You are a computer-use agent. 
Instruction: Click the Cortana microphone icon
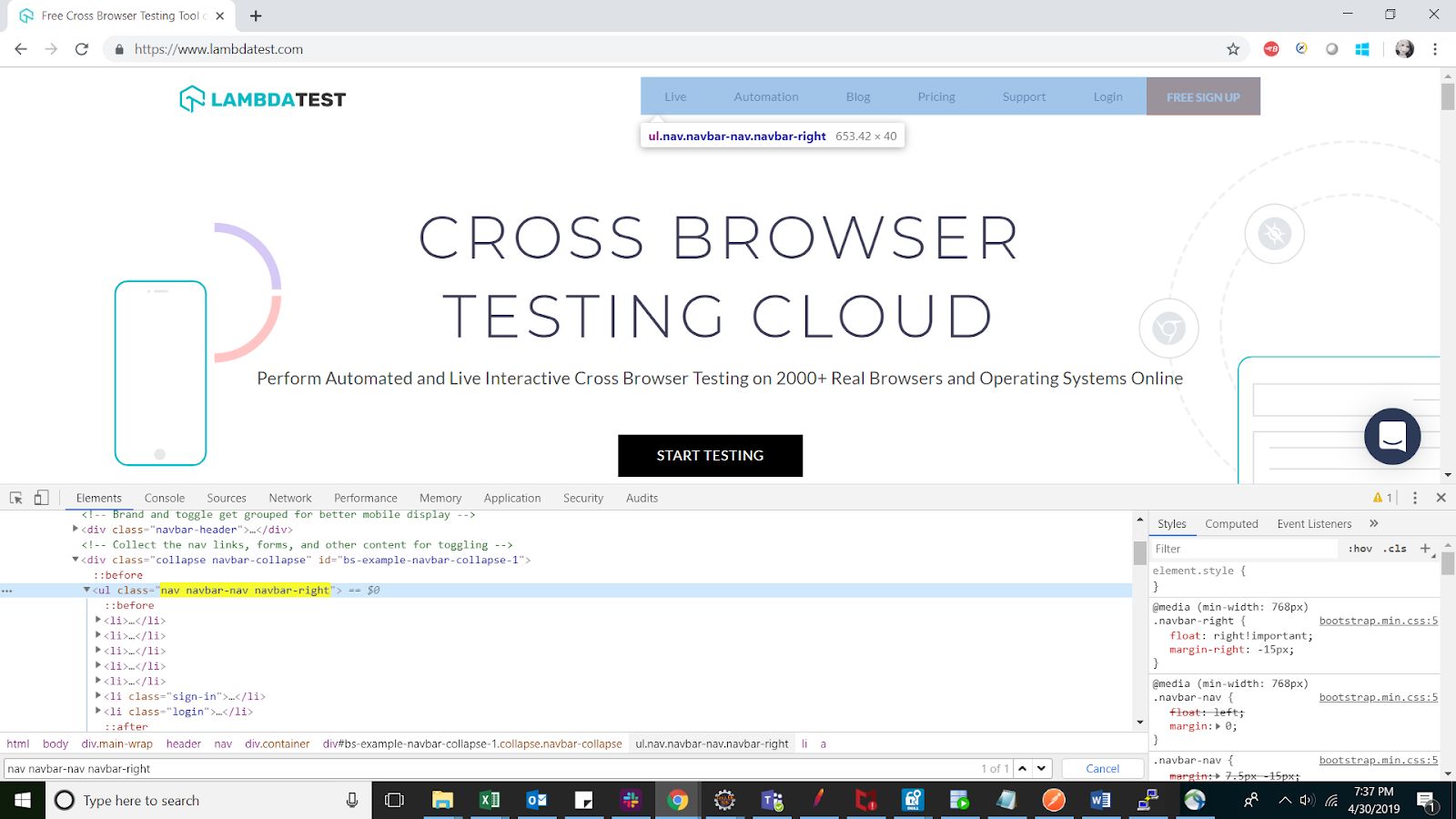click(352, 800)
